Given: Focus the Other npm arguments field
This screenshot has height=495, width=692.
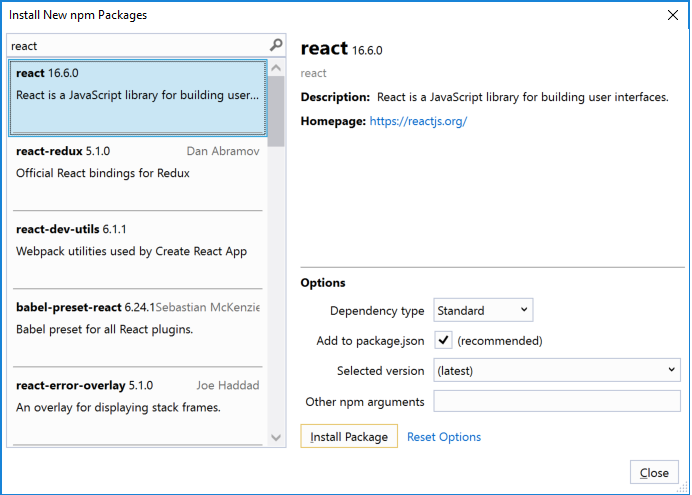Looking at the screenshot, I should [557, 402].
